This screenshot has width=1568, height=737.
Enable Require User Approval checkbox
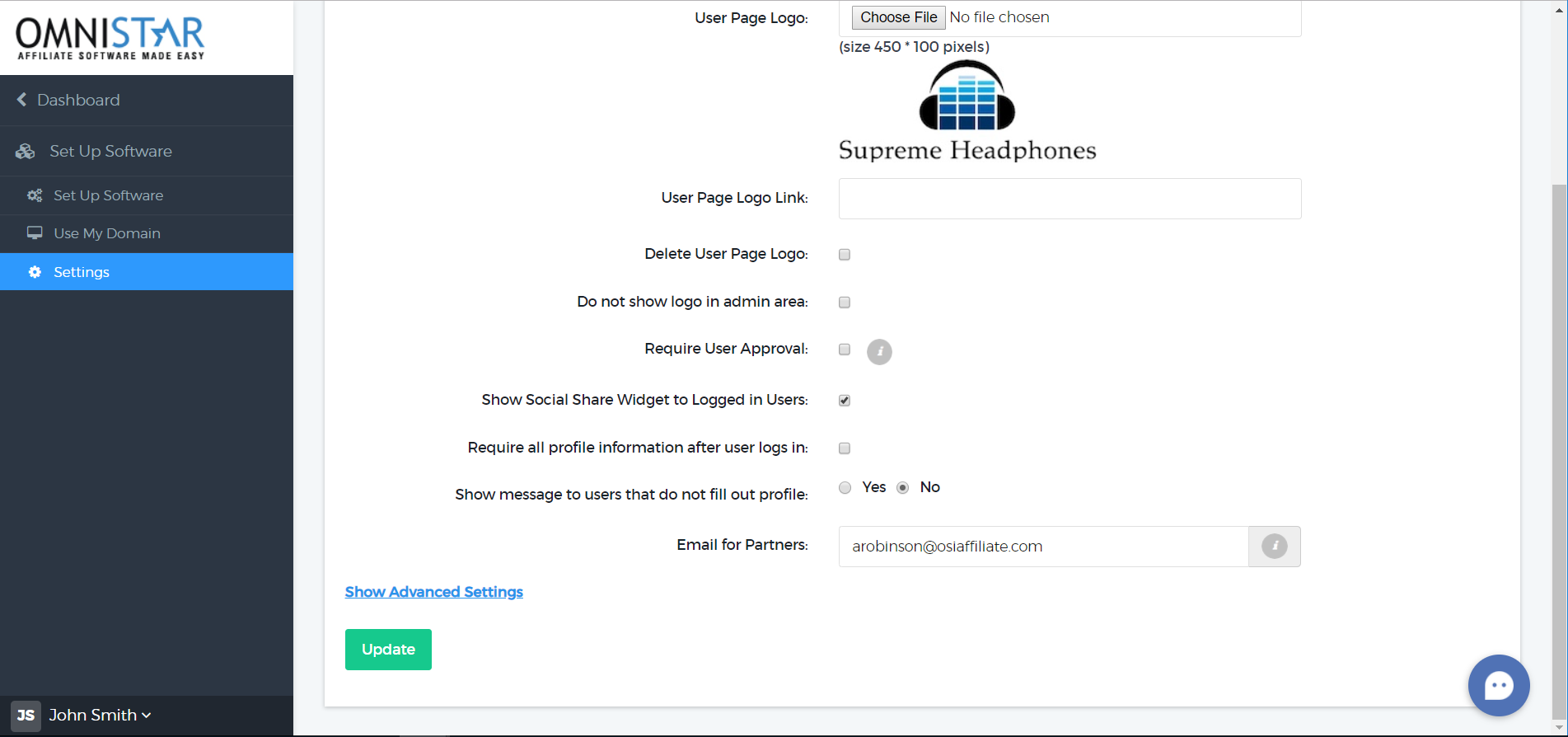[x=845, y=350]
